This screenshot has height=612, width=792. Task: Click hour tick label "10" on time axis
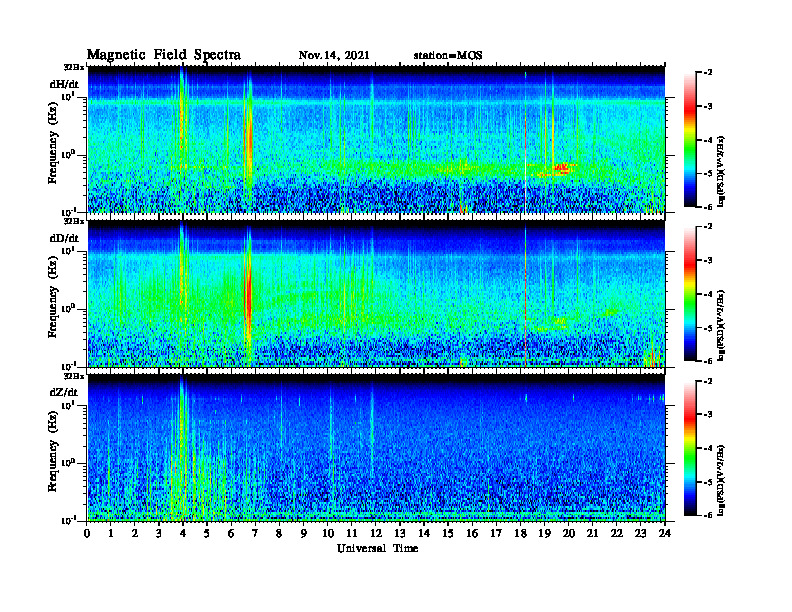pyautogui.click(x=328, y=533)
